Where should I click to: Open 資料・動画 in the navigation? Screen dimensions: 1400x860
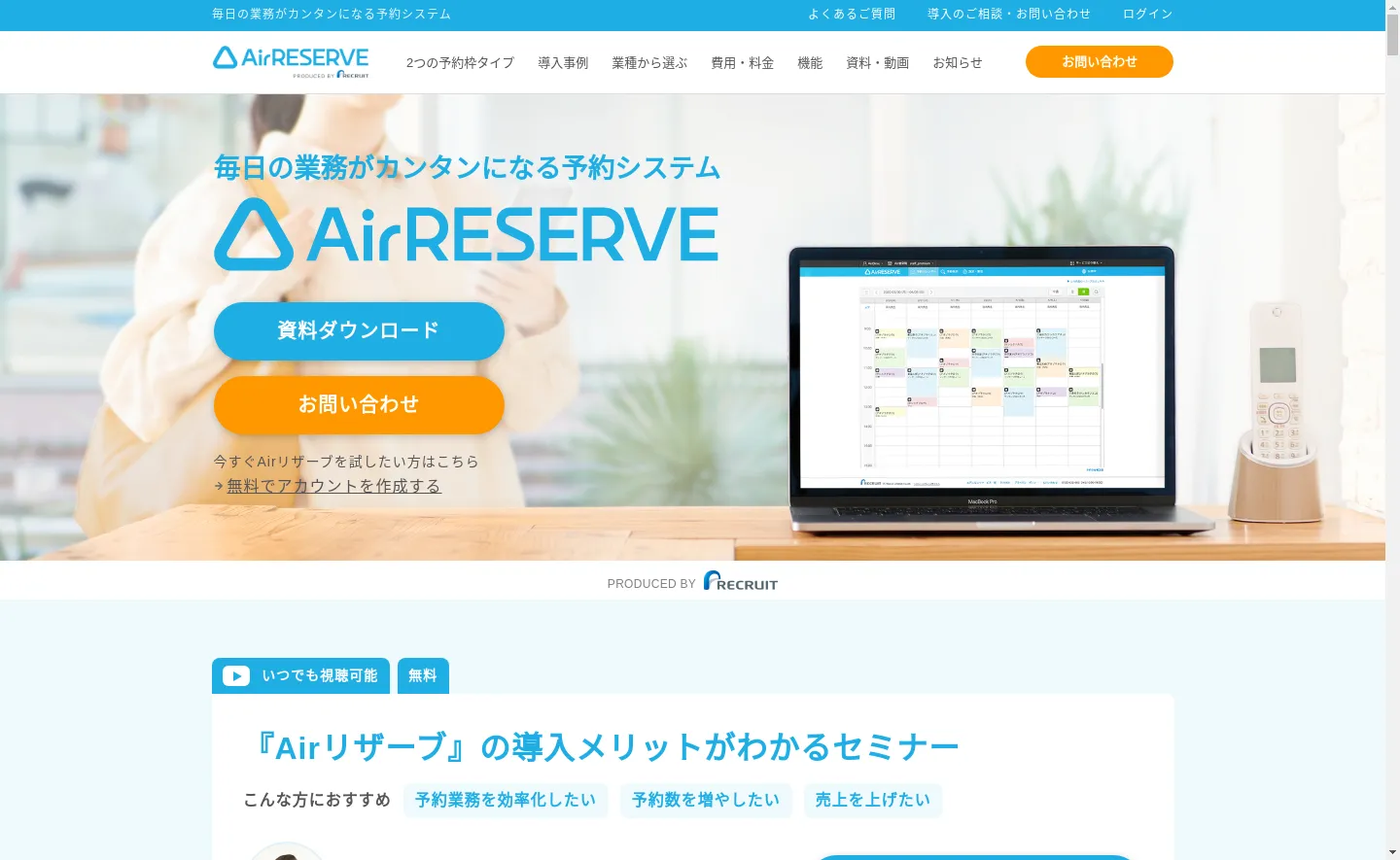click(x=878, y=63)
